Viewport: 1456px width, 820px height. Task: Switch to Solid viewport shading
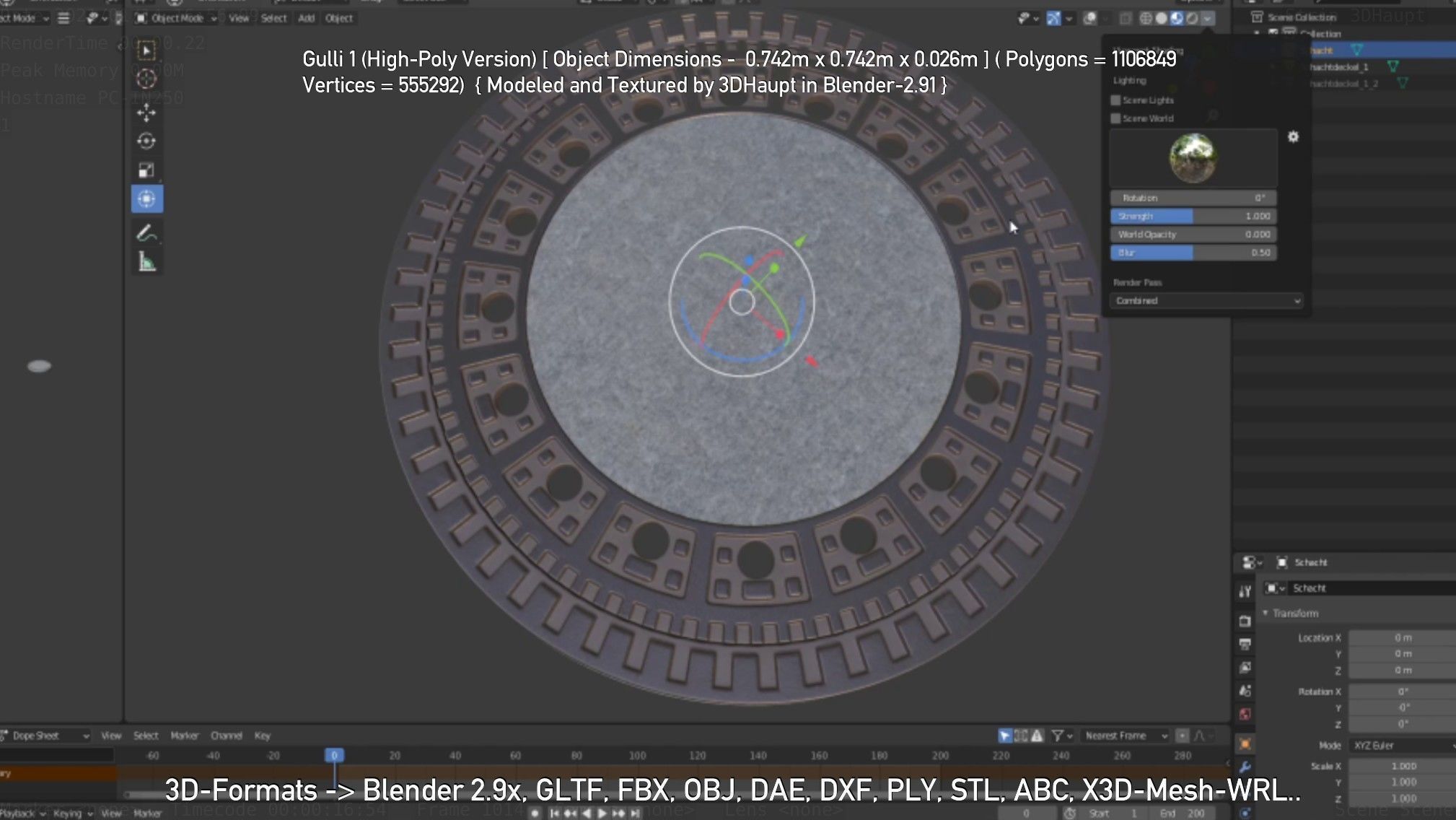tap(1161, 18)
